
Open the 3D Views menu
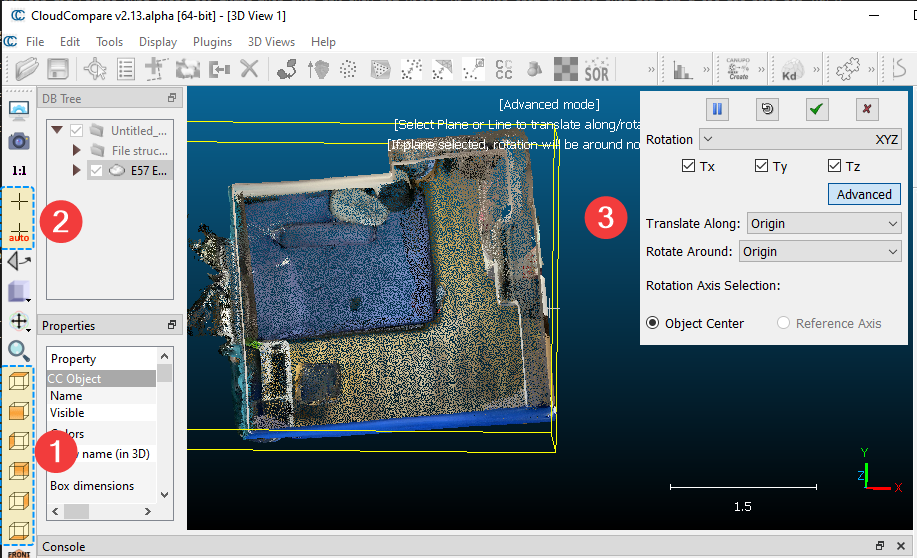click(x=271, y=42)
